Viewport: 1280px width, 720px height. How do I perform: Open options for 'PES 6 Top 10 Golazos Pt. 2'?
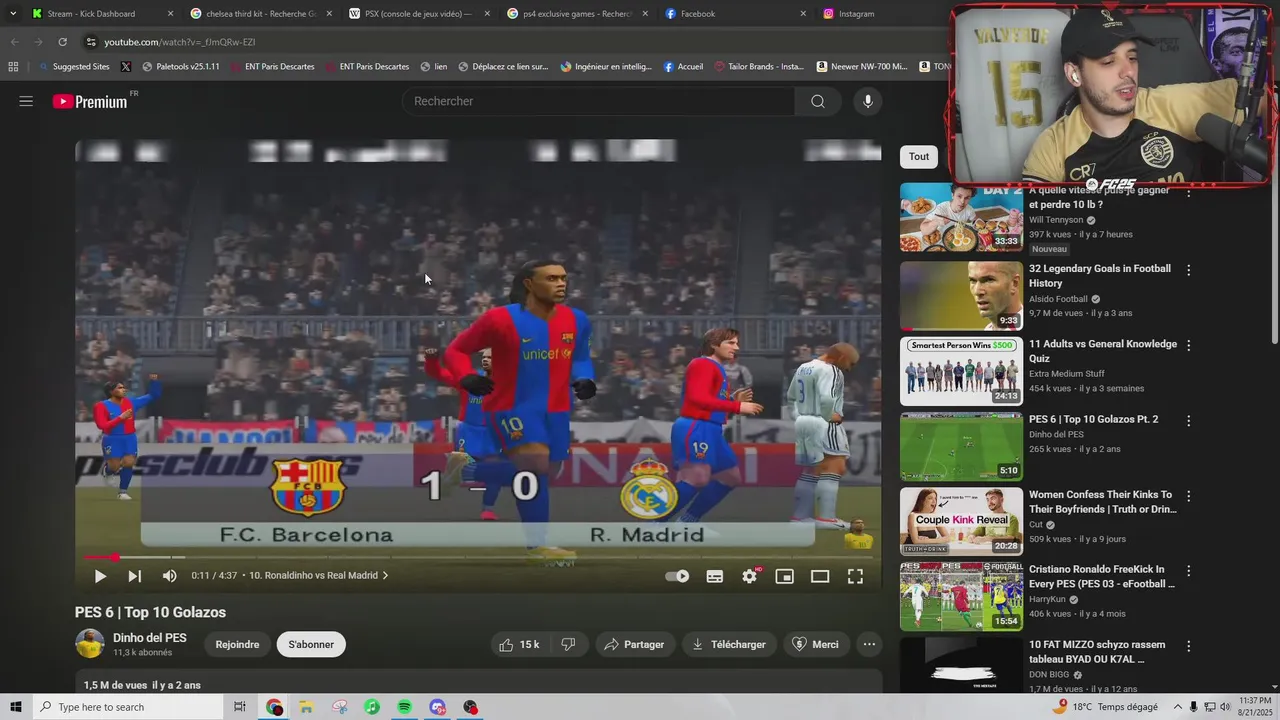(x=1188, y=421)
